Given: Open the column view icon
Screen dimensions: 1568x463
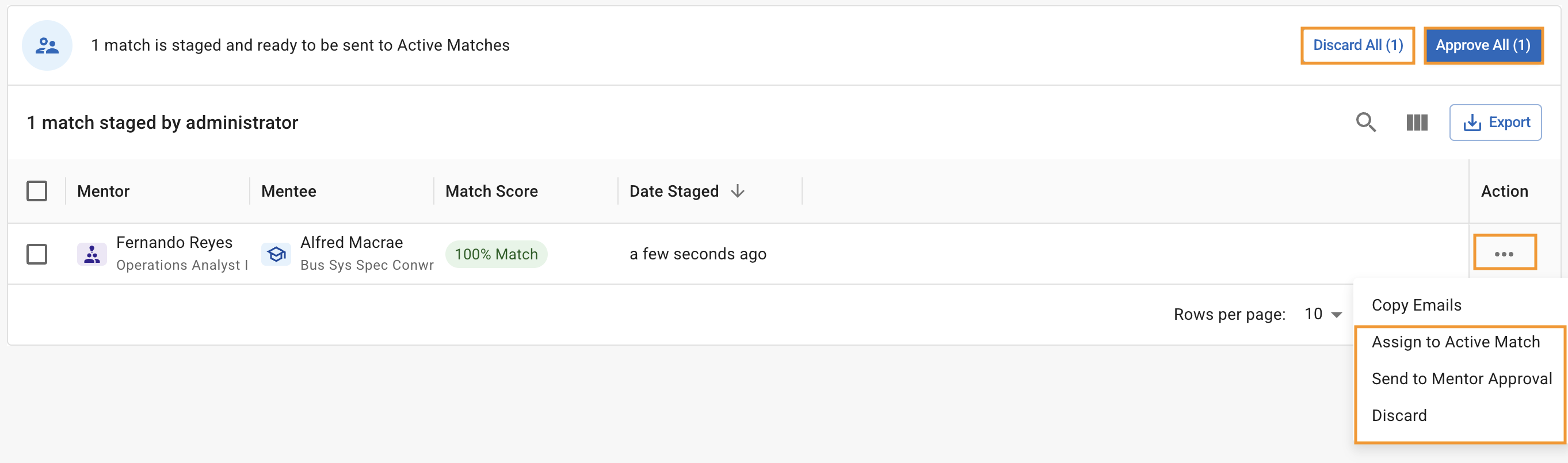Looking at the screenshot, I should 1417,123.
